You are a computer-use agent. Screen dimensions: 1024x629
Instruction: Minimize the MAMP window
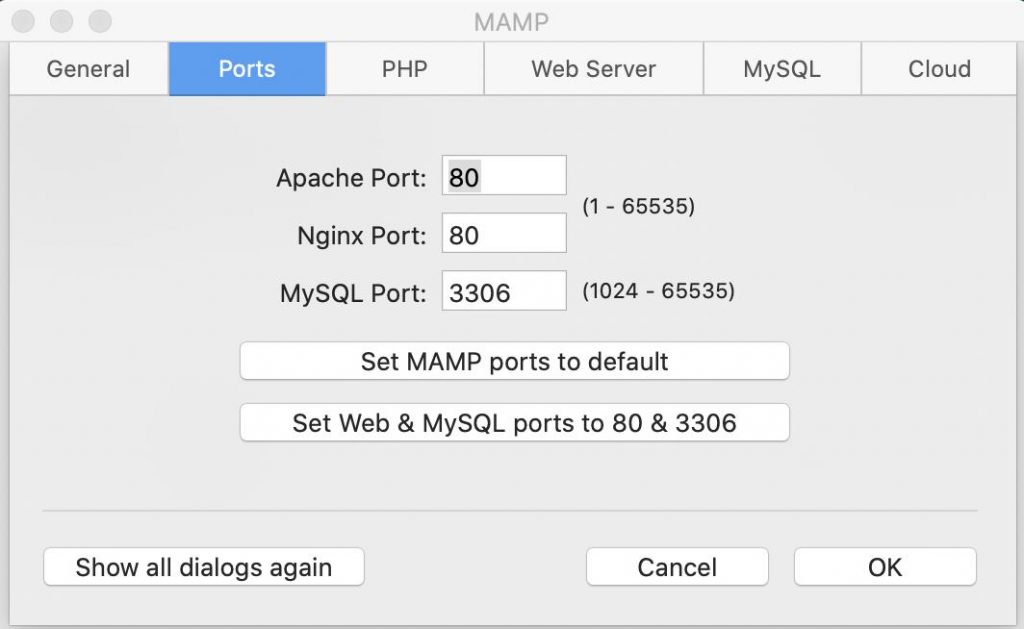(x=61, y=21)
